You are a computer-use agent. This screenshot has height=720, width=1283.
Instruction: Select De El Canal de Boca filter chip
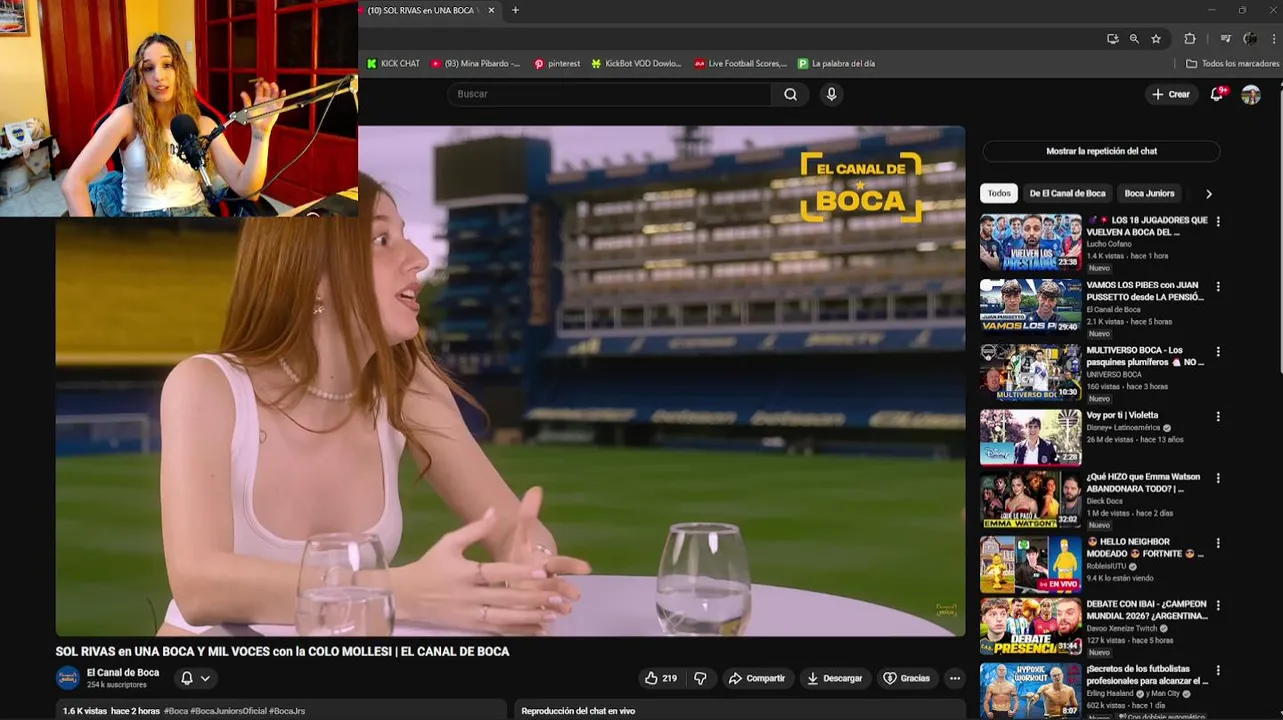coord(1067,193)
